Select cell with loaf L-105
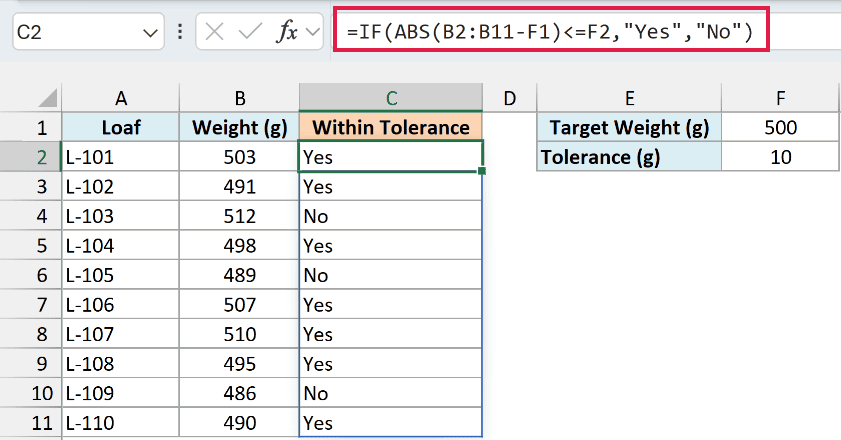Image resolution: width=841 pixels, height=440 pixels. [121, 275]
